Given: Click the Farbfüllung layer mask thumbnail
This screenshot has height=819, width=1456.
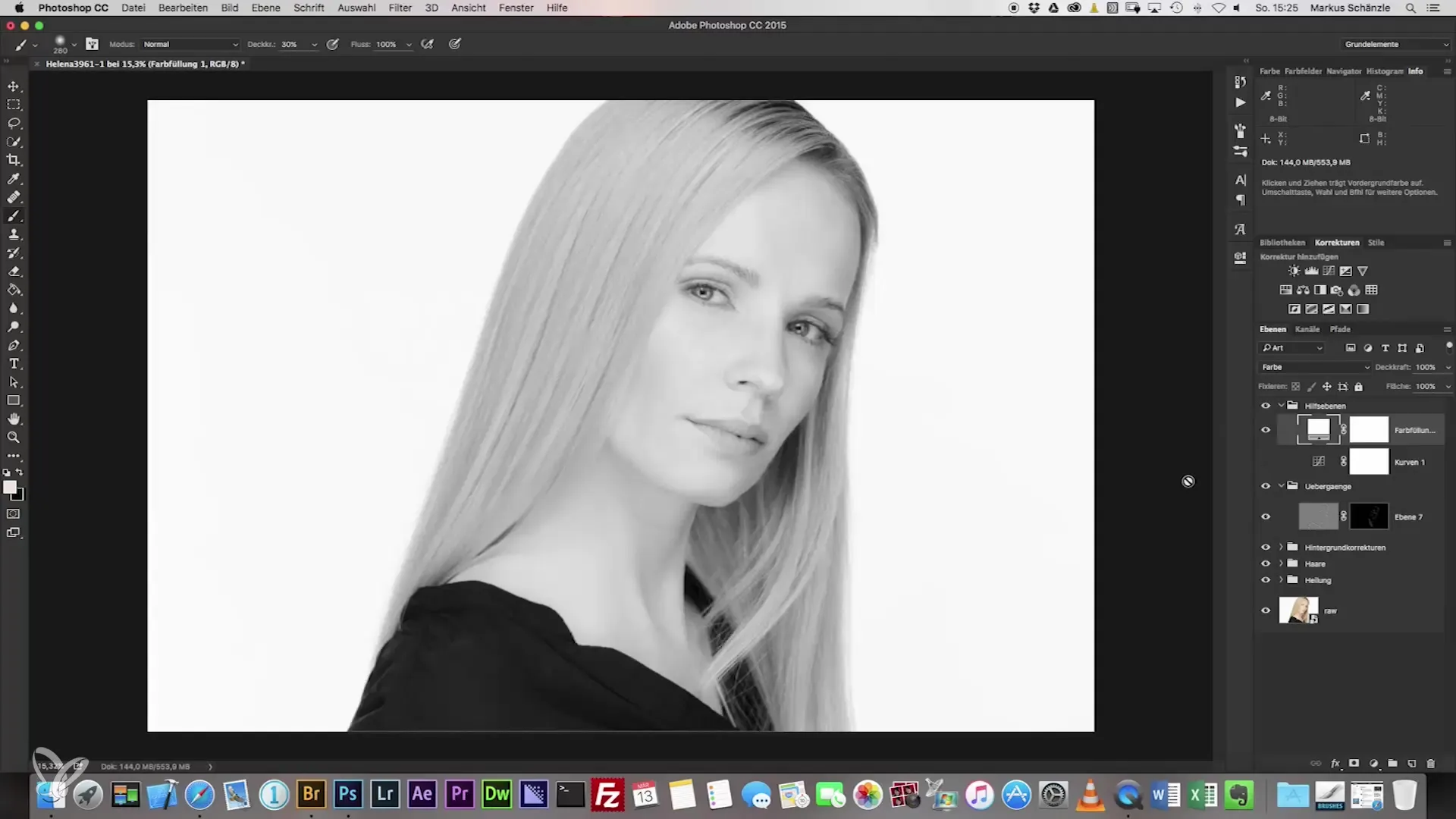Looking at the screenshot, I should (1368, 430).
